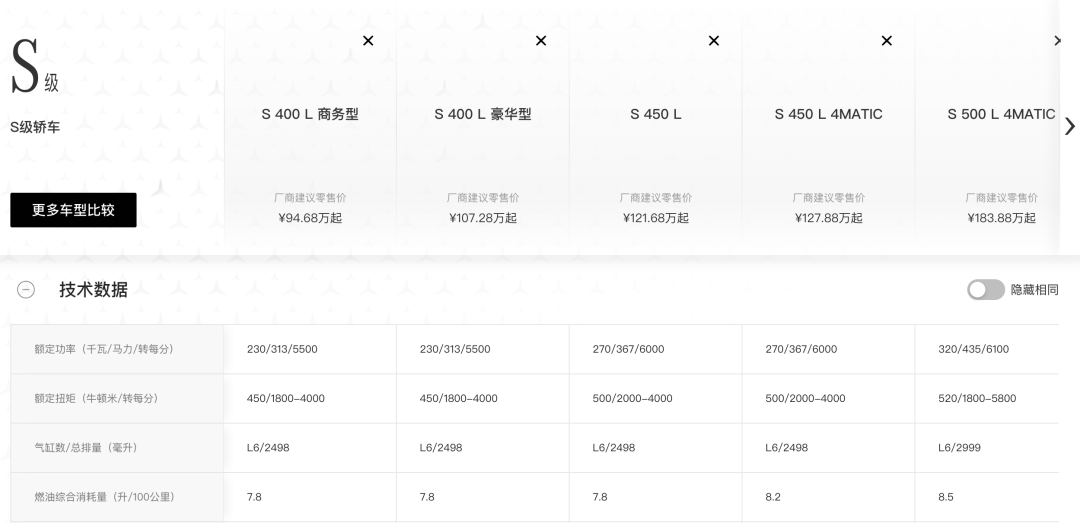
Task: Toggle the 隐藏相同 switch
Action: 986,289
